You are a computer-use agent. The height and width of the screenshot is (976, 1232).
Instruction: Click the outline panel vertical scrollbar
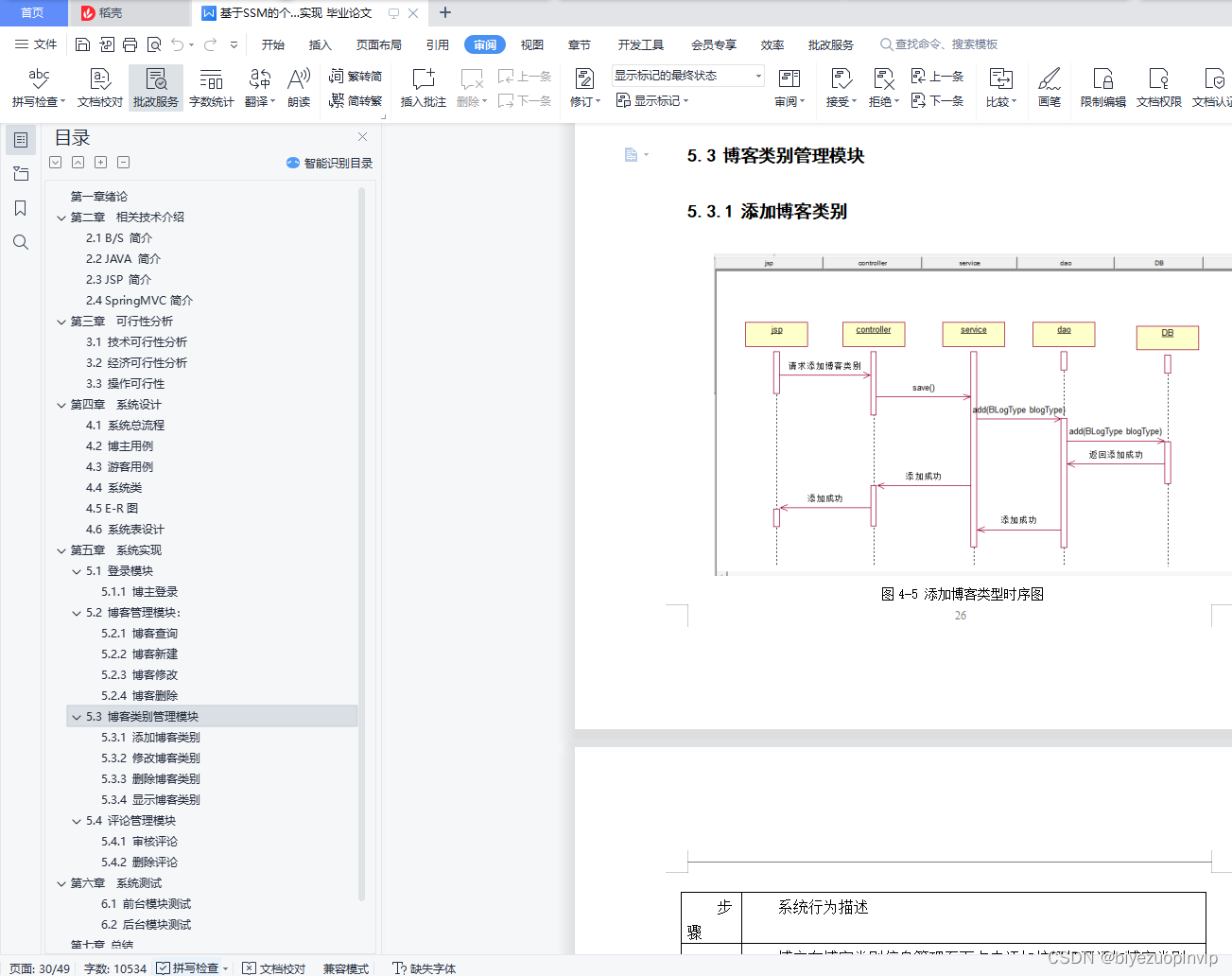[x=361, y=544]
